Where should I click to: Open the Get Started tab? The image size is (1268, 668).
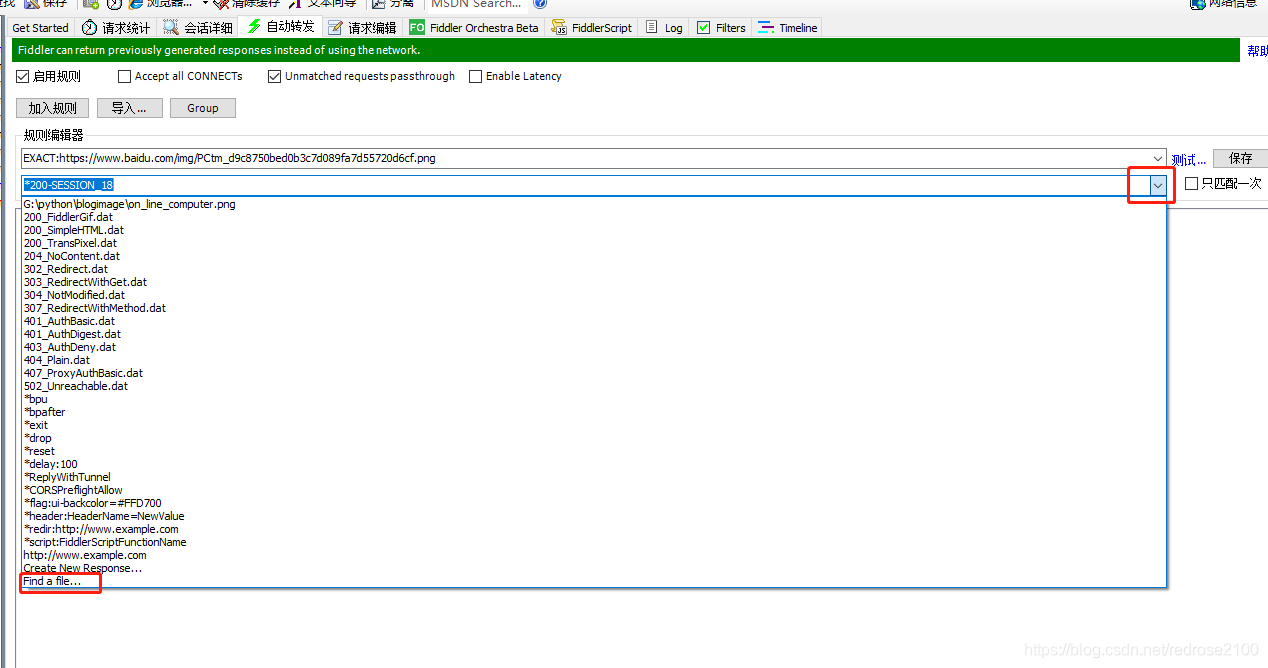pos(41,28)
